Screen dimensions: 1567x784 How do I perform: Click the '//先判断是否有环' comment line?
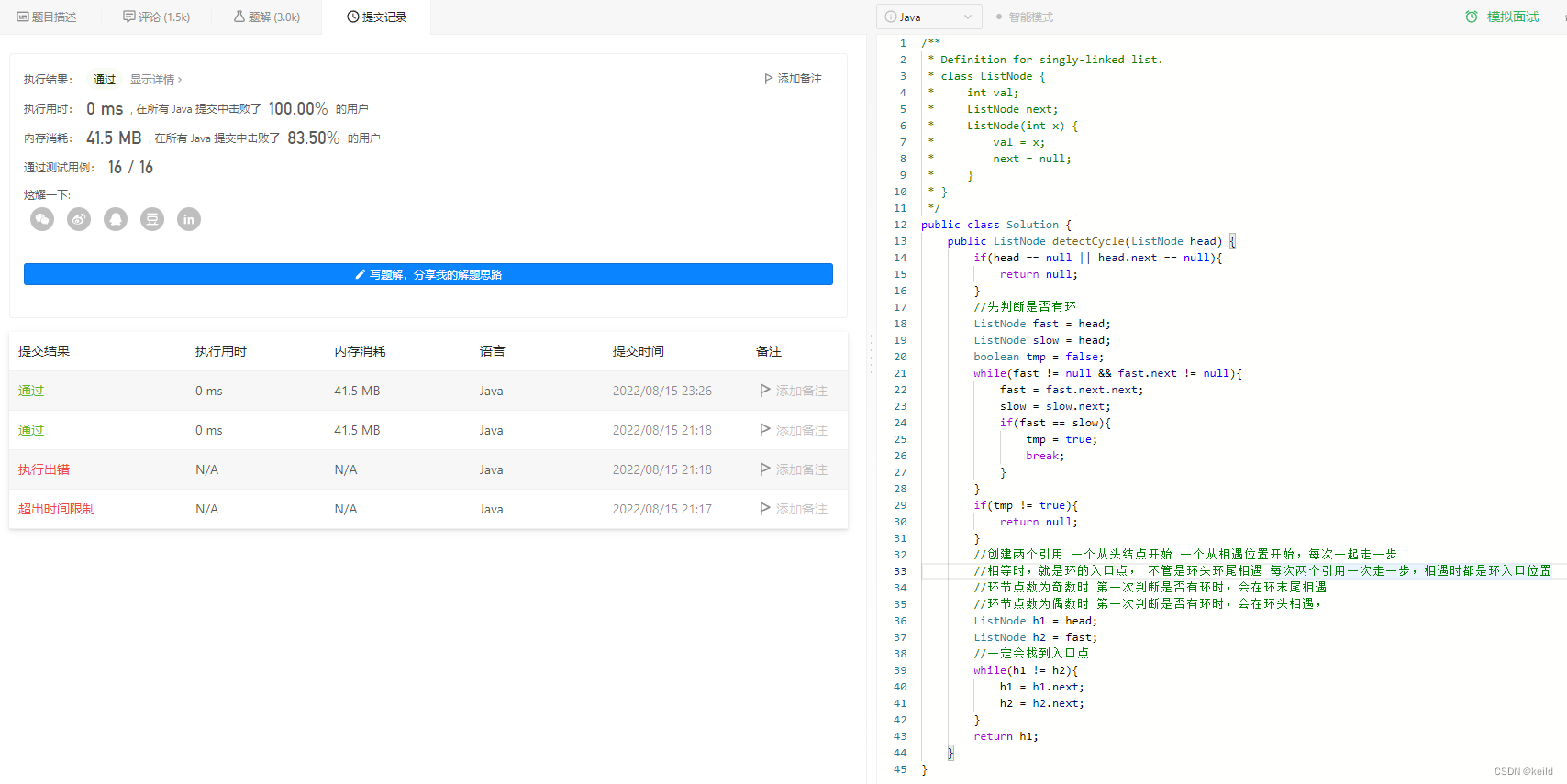pyautogui.click(x=1025, y=307)
